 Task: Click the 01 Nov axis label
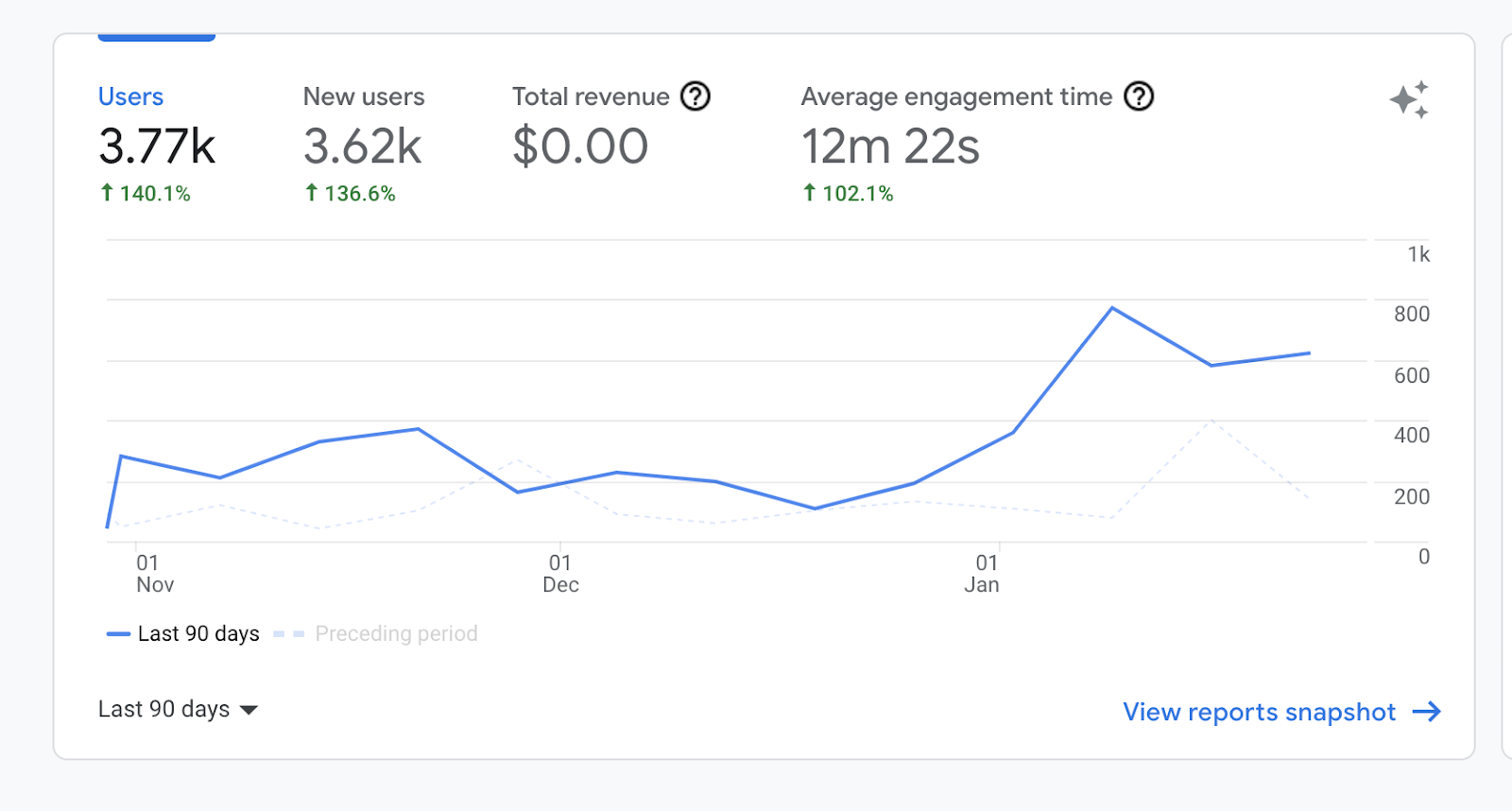pyautogui.click(x=155, y=574)
